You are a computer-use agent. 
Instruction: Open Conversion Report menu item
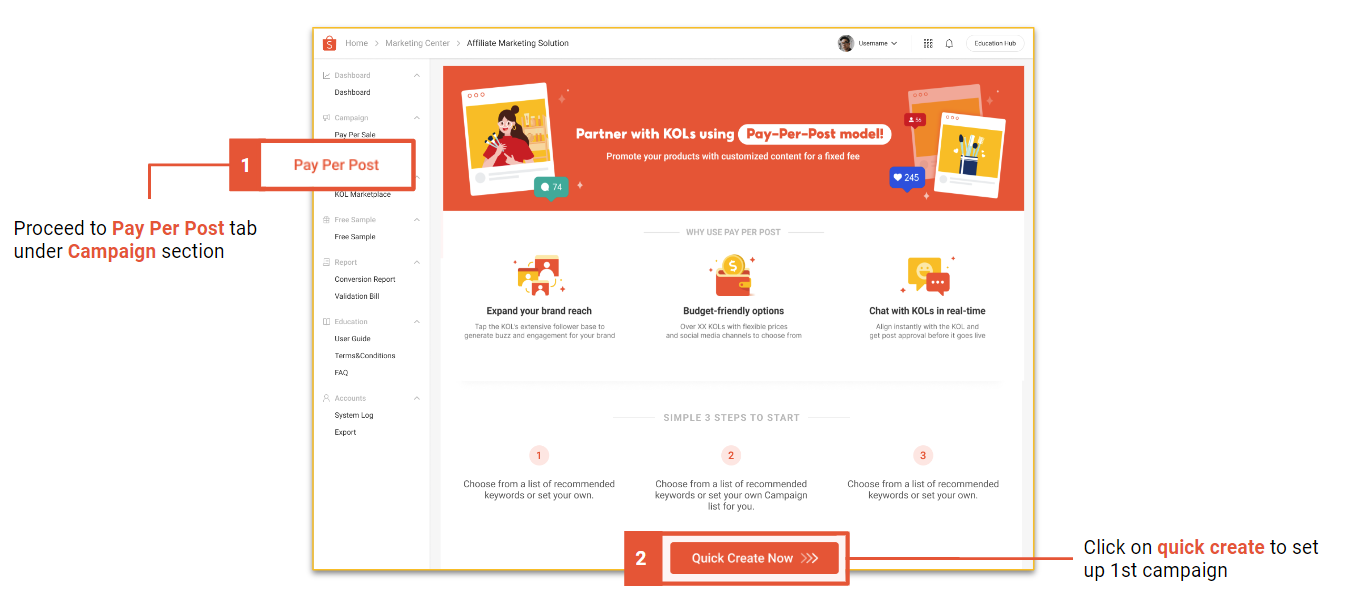[x=365, y=280]
